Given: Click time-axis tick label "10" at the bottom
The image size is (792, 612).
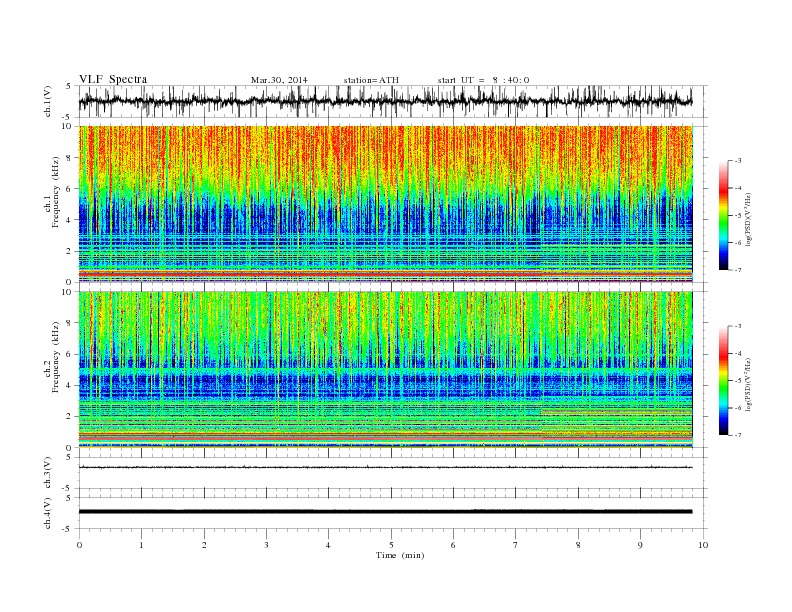Looking at the screenshot, I should click(703, 545).
